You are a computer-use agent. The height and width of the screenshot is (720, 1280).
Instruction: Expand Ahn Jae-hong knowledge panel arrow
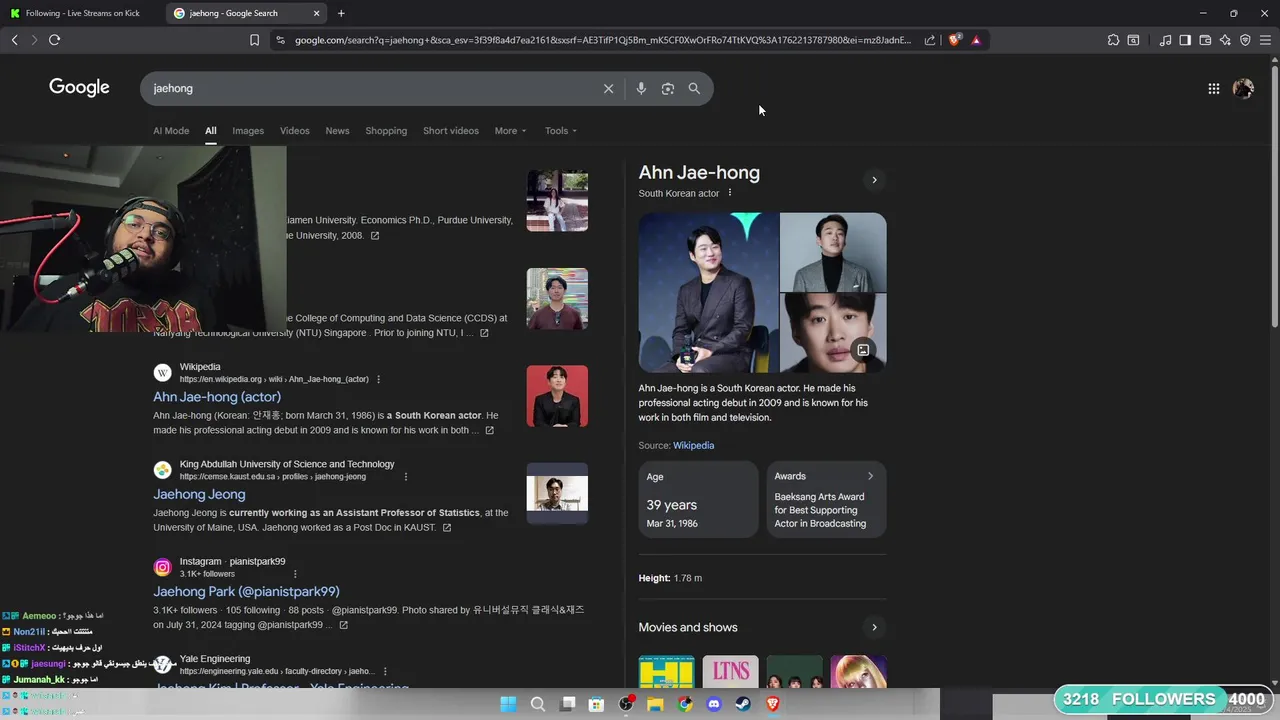(x=874, y=180)
